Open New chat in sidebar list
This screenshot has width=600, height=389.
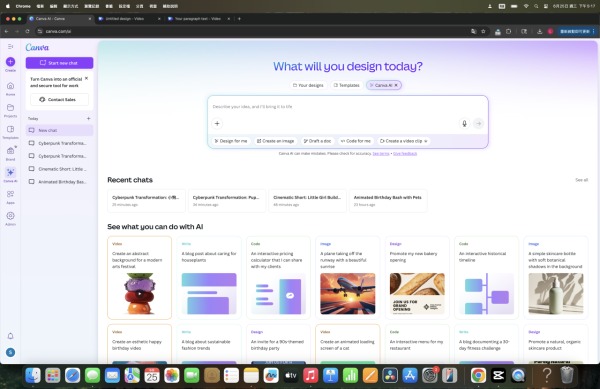(x=59, y=130)
